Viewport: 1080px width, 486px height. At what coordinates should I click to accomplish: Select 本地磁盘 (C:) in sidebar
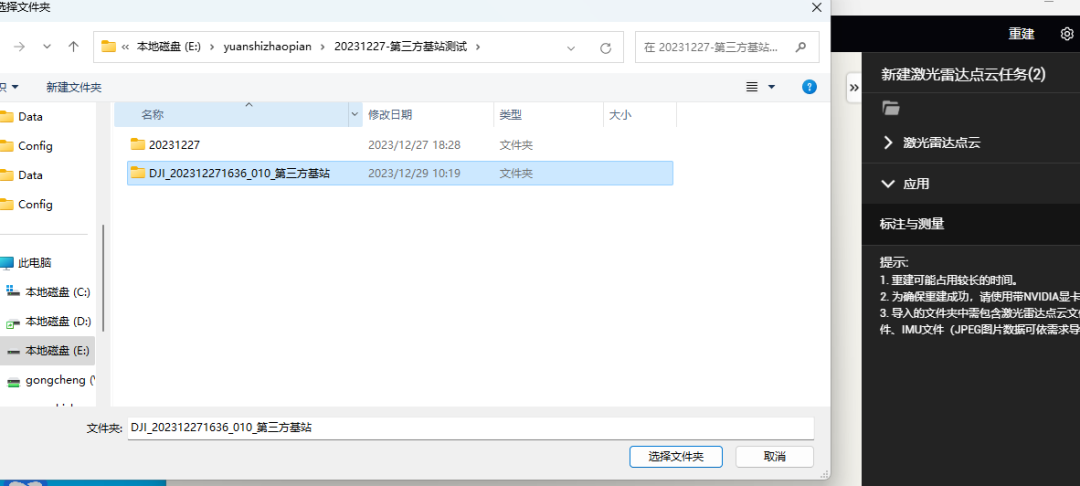48,292
